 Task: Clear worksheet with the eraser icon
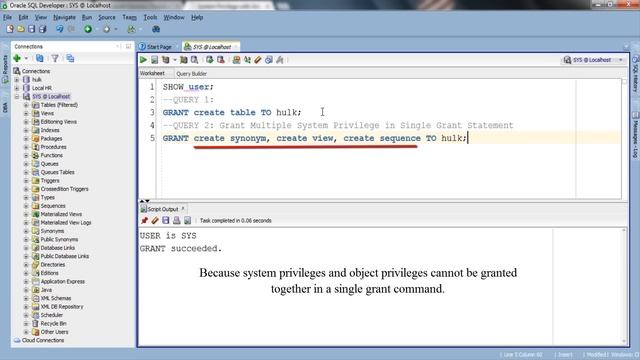pos(258,60)
